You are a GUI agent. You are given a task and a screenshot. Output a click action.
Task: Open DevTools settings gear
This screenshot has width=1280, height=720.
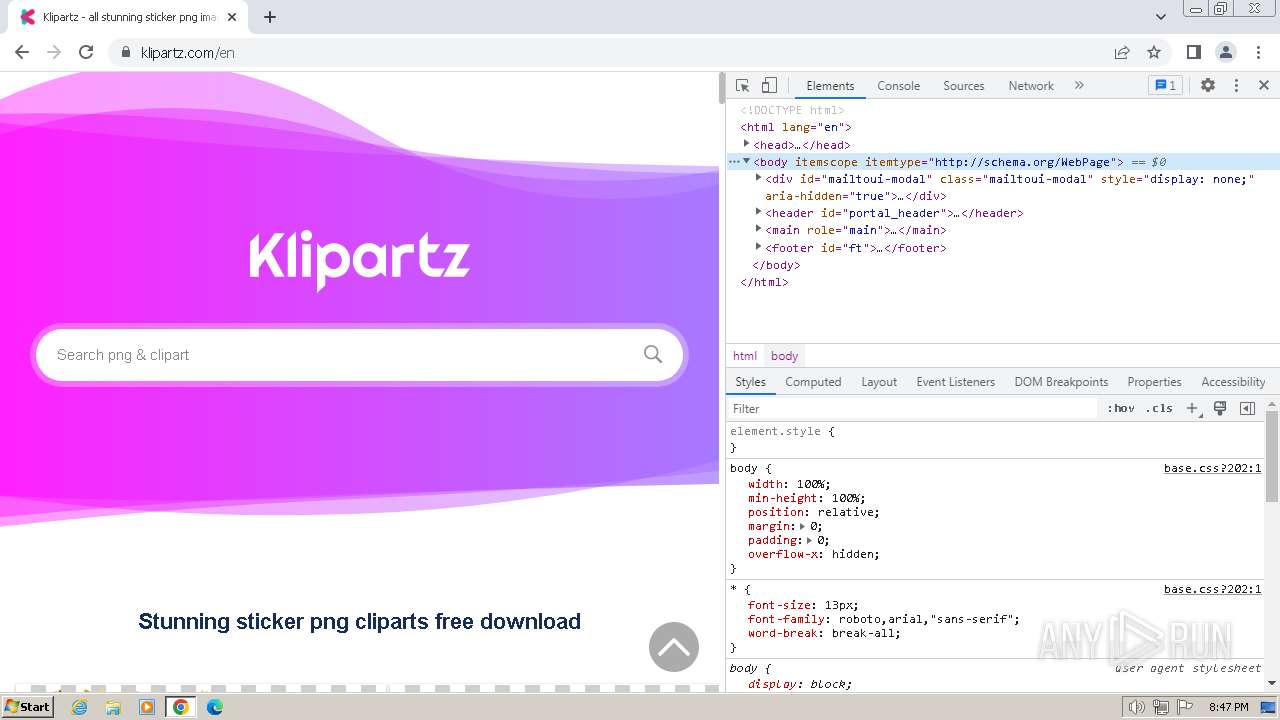[x=1208, y=86]
